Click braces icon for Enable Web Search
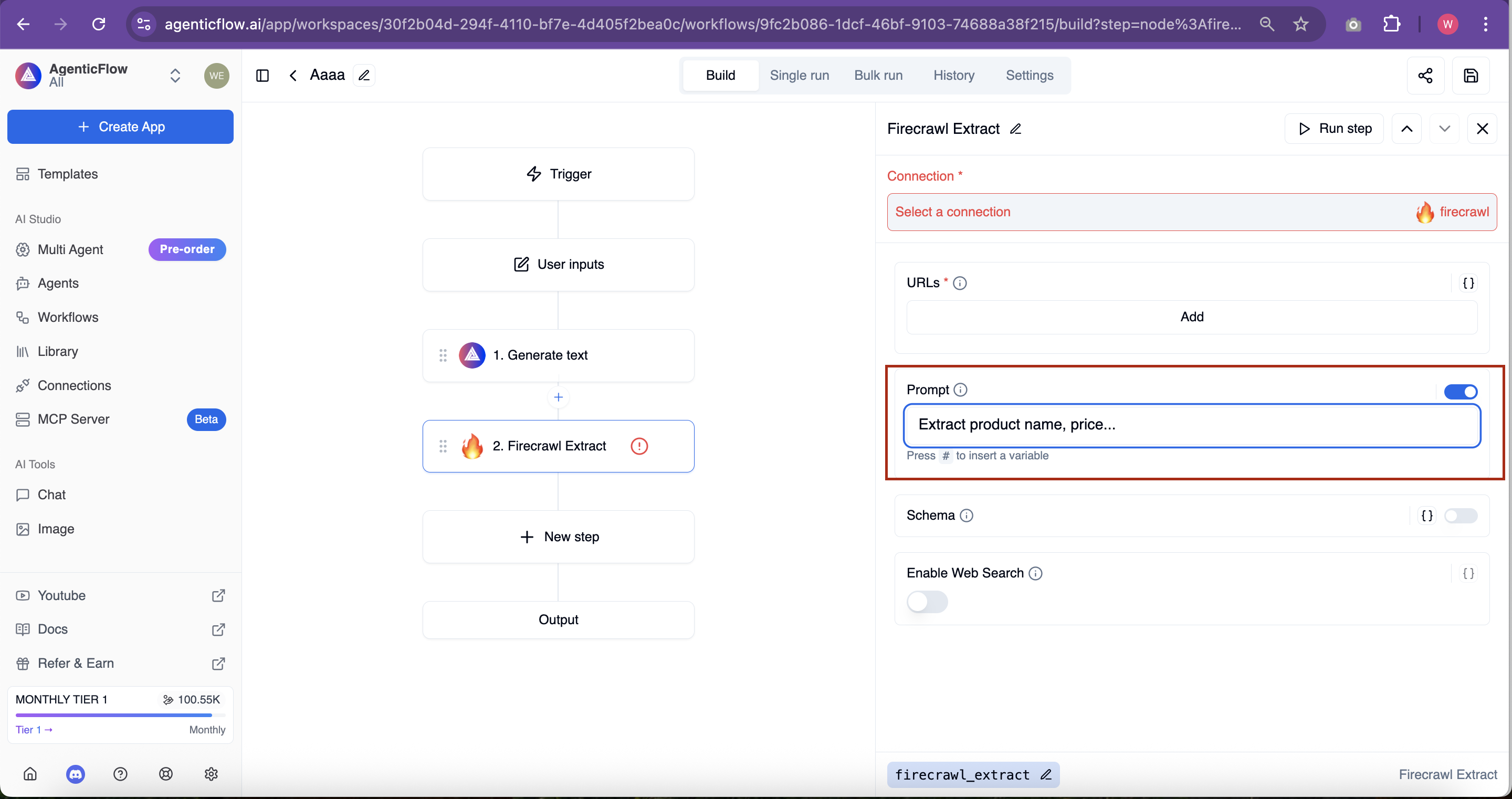This screenshot has width=1512, height=799. [x=1468, y=573]
